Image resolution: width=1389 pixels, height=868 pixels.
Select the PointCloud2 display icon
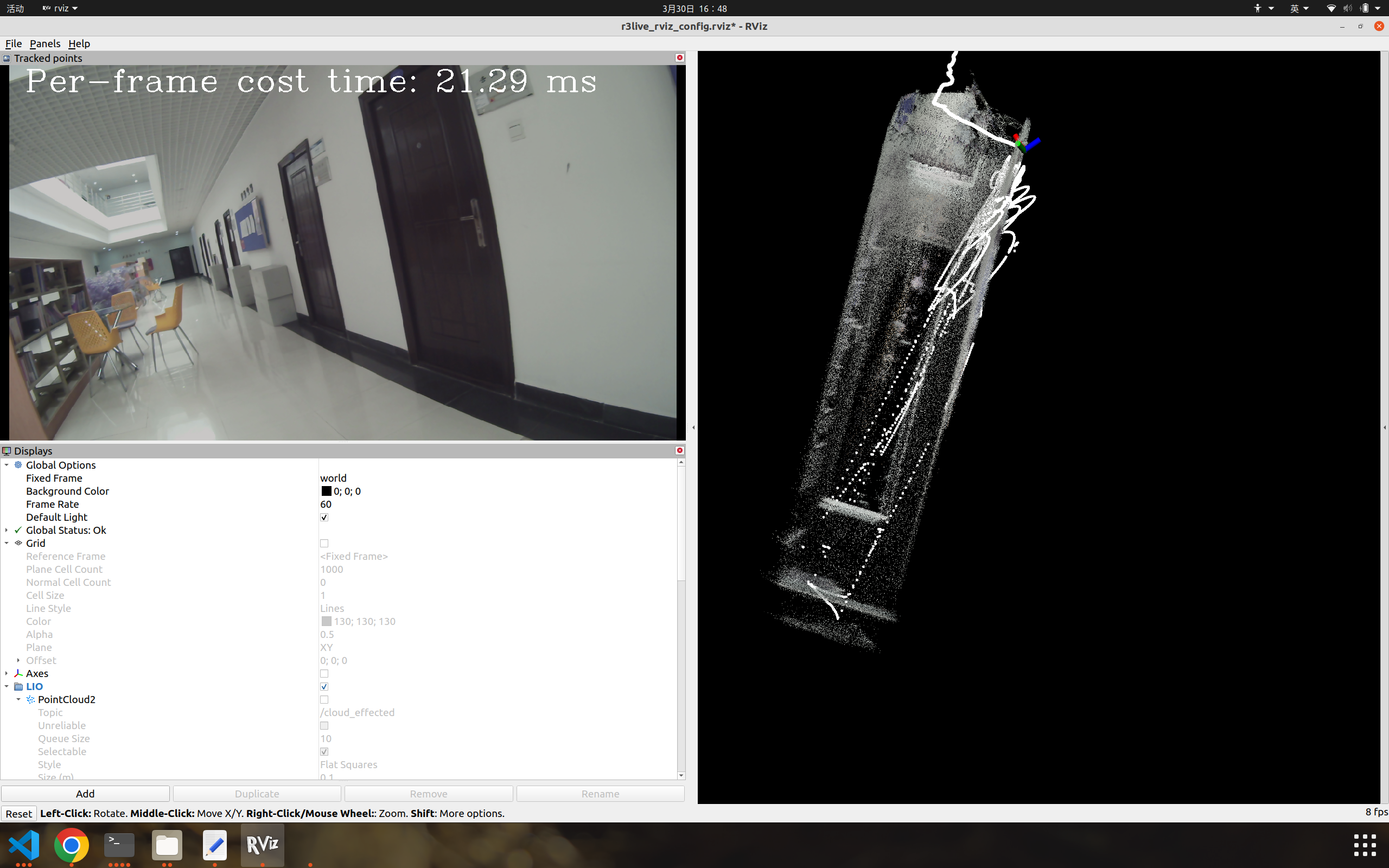[30, 699]
